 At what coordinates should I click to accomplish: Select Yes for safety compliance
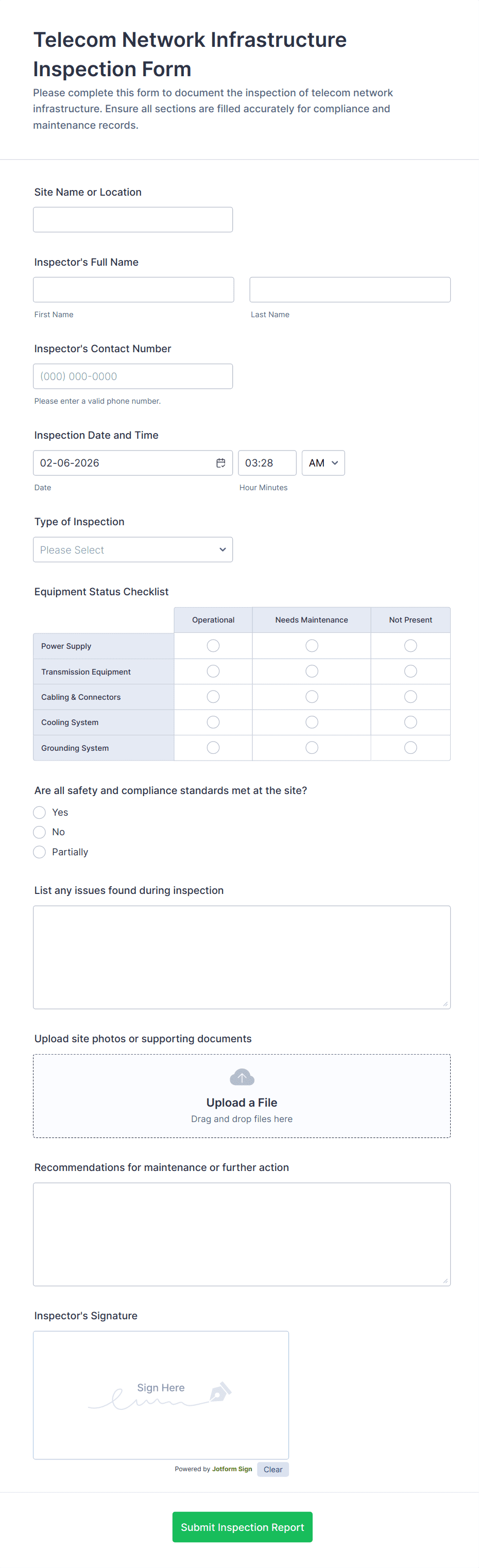[40, 813]
